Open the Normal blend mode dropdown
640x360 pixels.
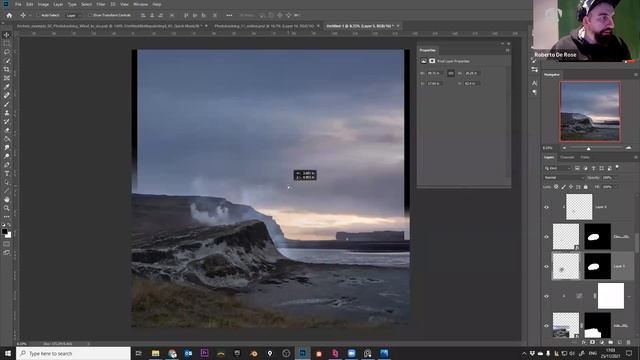[564, 178]
